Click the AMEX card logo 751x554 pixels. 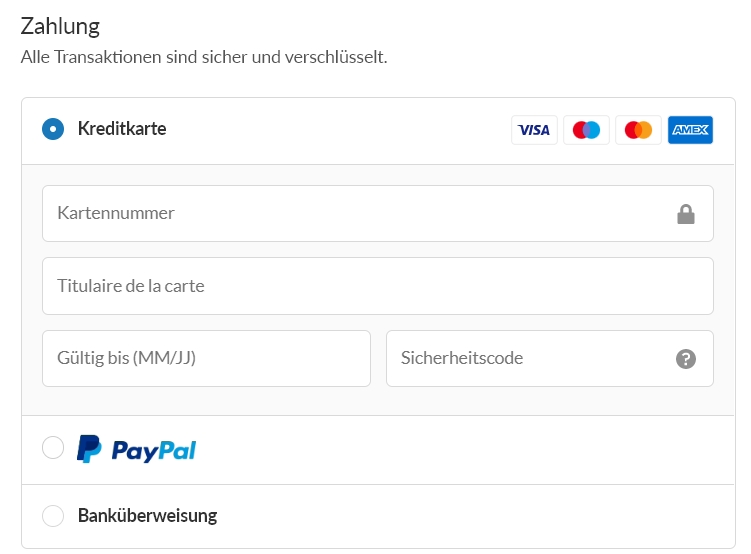coord(690,130)
